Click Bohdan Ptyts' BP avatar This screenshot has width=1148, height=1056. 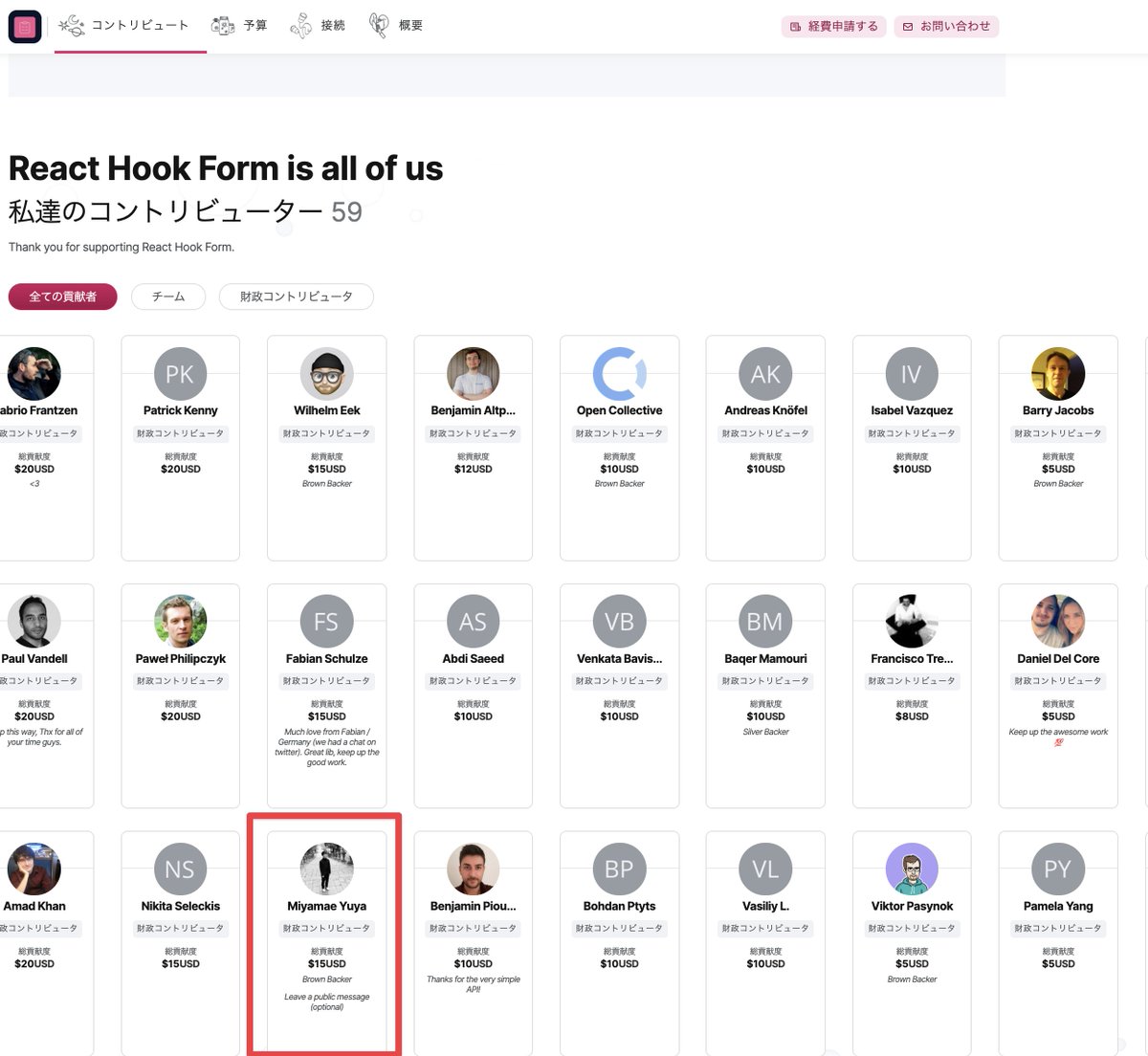coord(619,869)
